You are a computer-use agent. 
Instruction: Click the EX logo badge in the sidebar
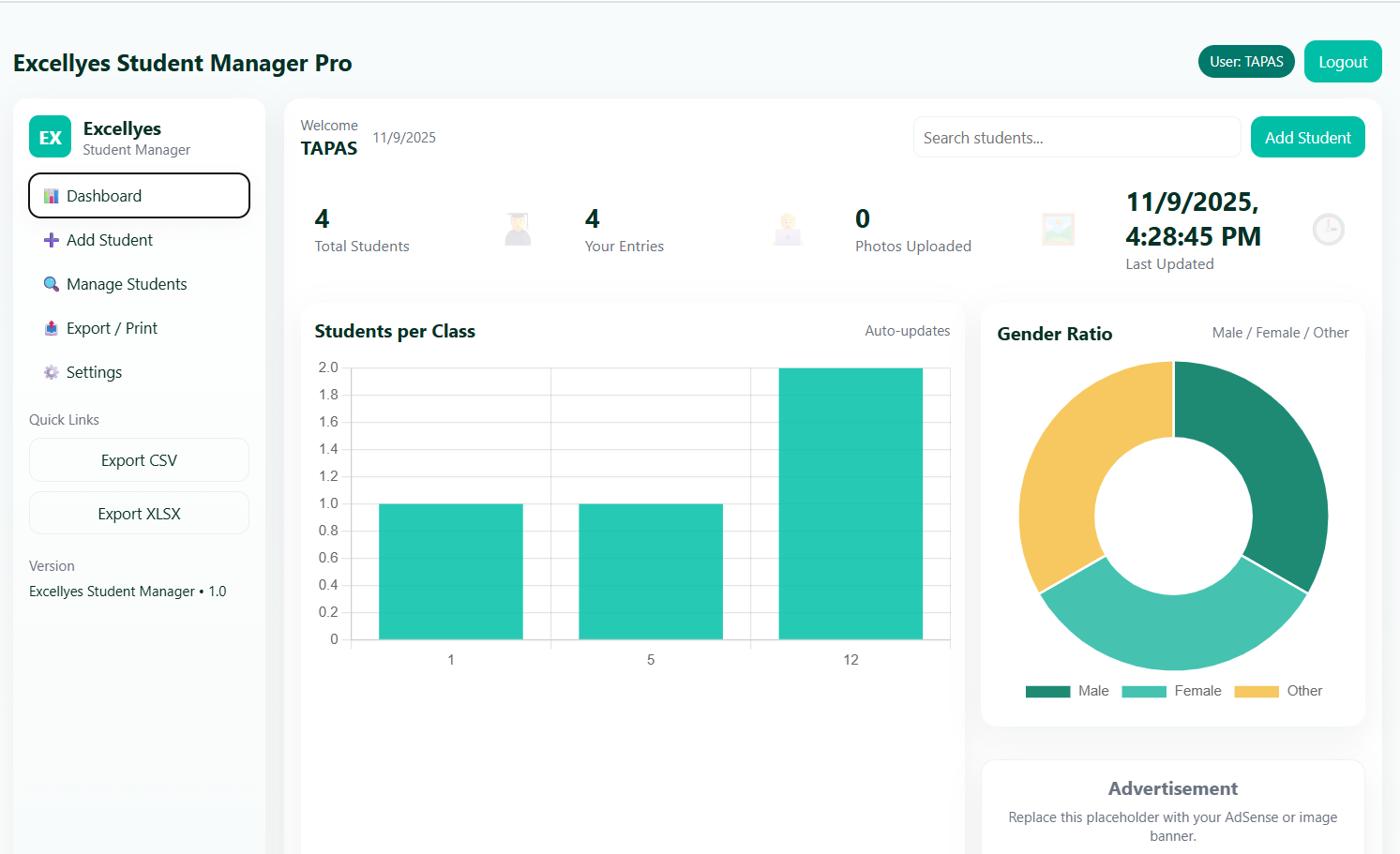[x=50, y=136]
